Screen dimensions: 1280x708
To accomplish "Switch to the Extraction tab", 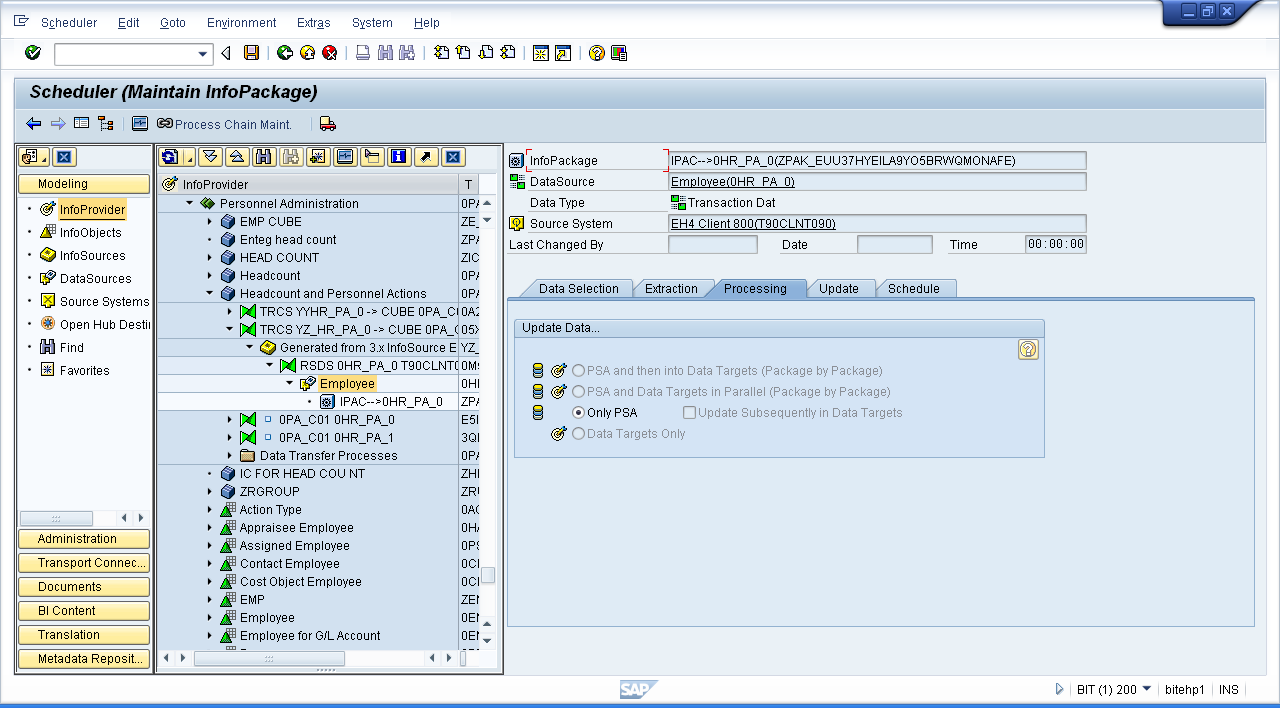I will 671,288.
